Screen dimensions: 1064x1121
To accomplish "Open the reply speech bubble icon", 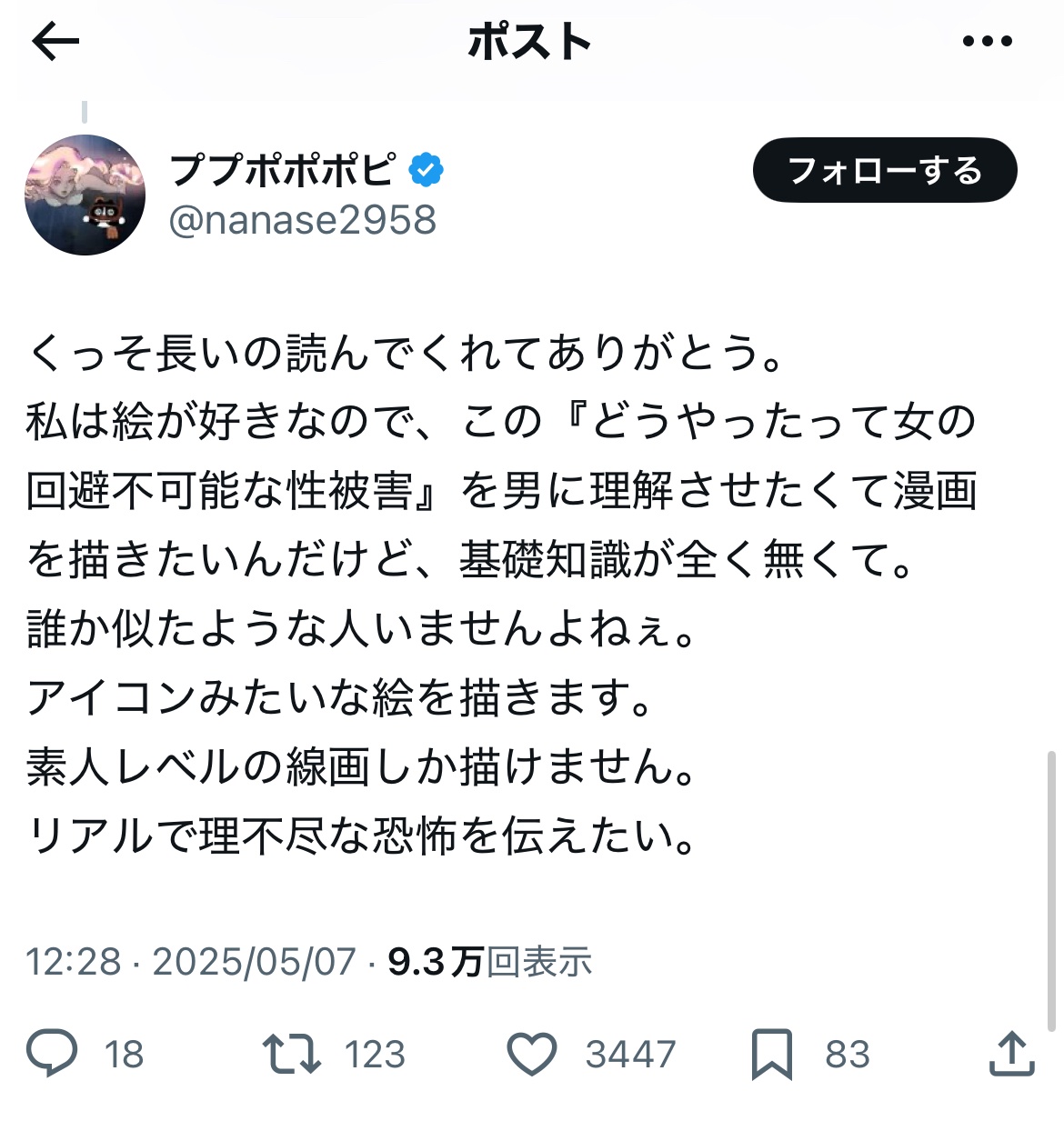I will point(52,1054).
